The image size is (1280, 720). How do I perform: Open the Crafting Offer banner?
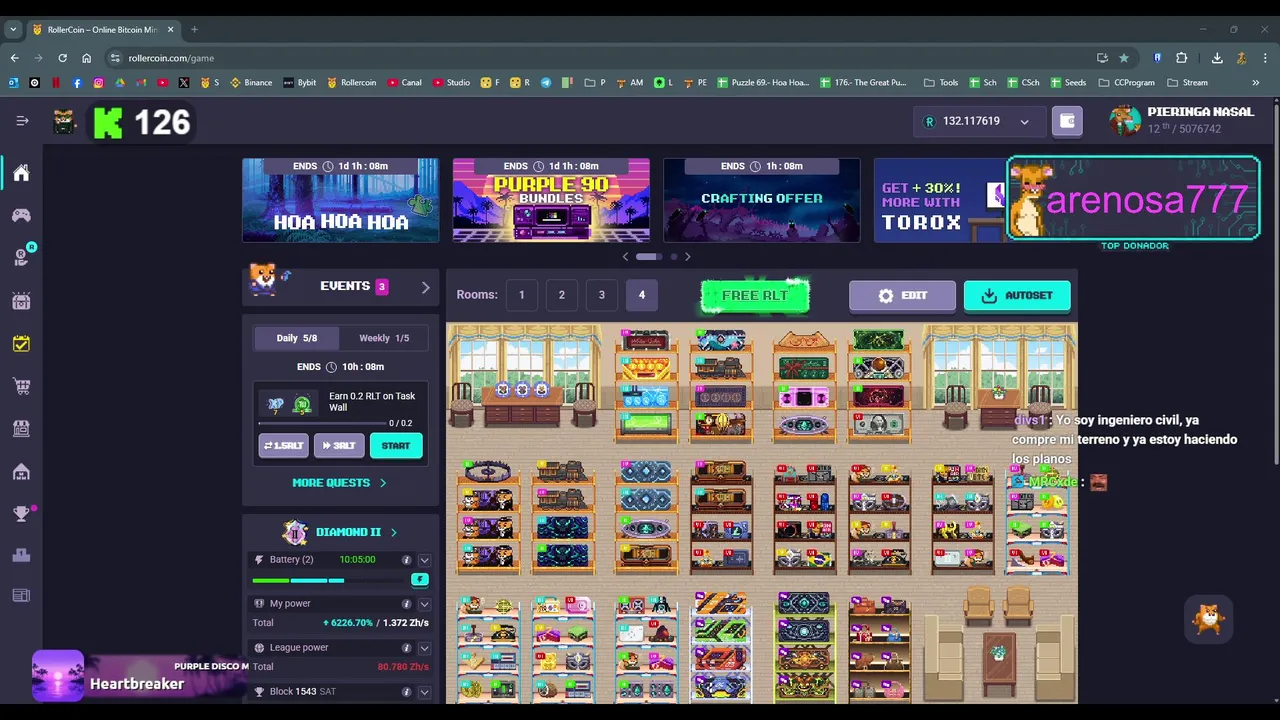click(762, 200)
